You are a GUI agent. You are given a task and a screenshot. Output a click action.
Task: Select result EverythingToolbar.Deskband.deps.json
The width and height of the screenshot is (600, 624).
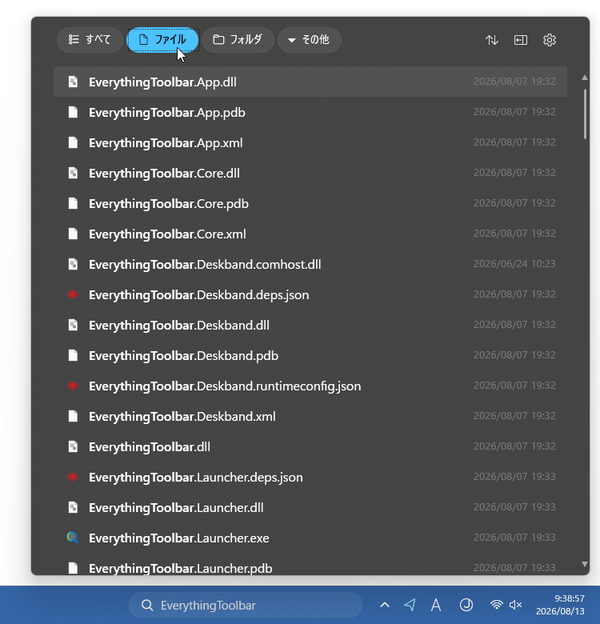click(x=310, y=294)
